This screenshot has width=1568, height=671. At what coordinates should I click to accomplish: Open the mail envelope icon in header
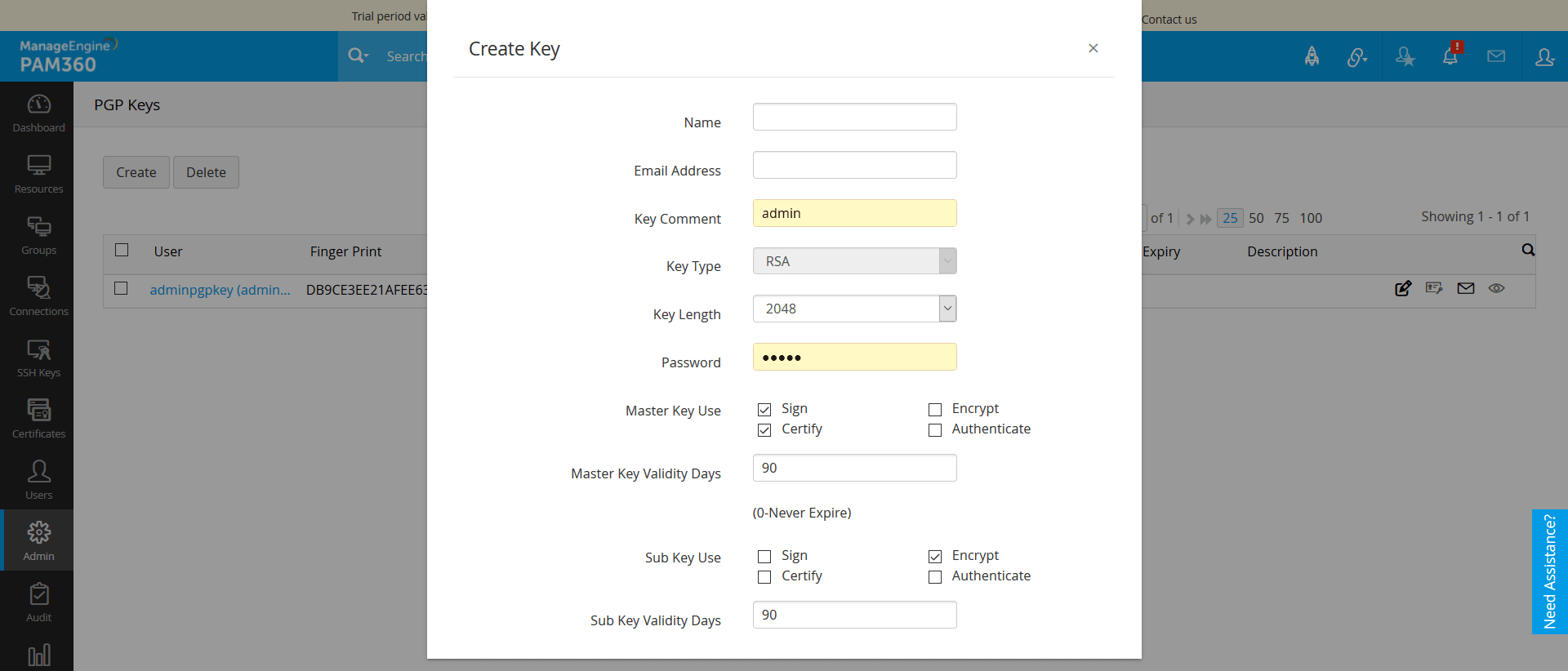(1496, 56)
